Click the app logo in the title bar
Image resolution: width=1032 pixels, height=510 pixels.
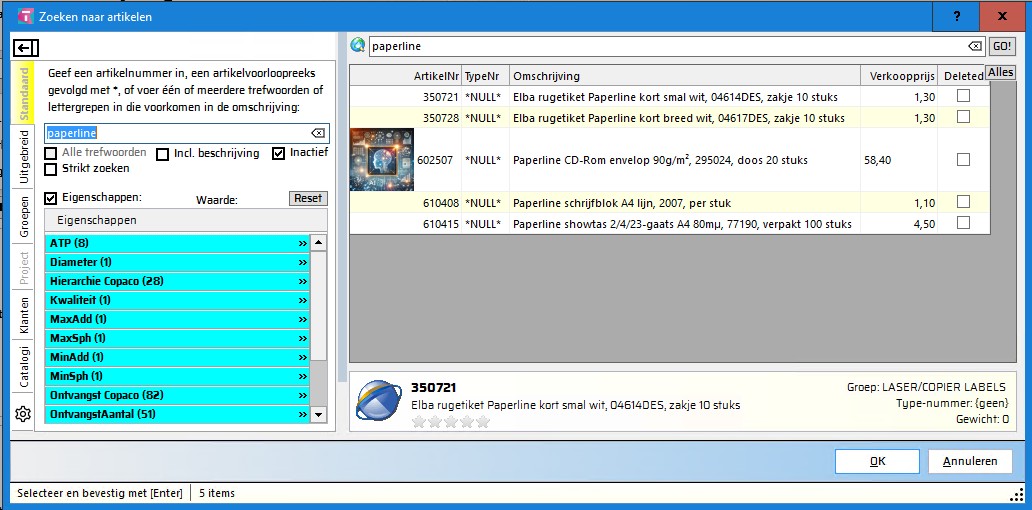coord(25,16)
